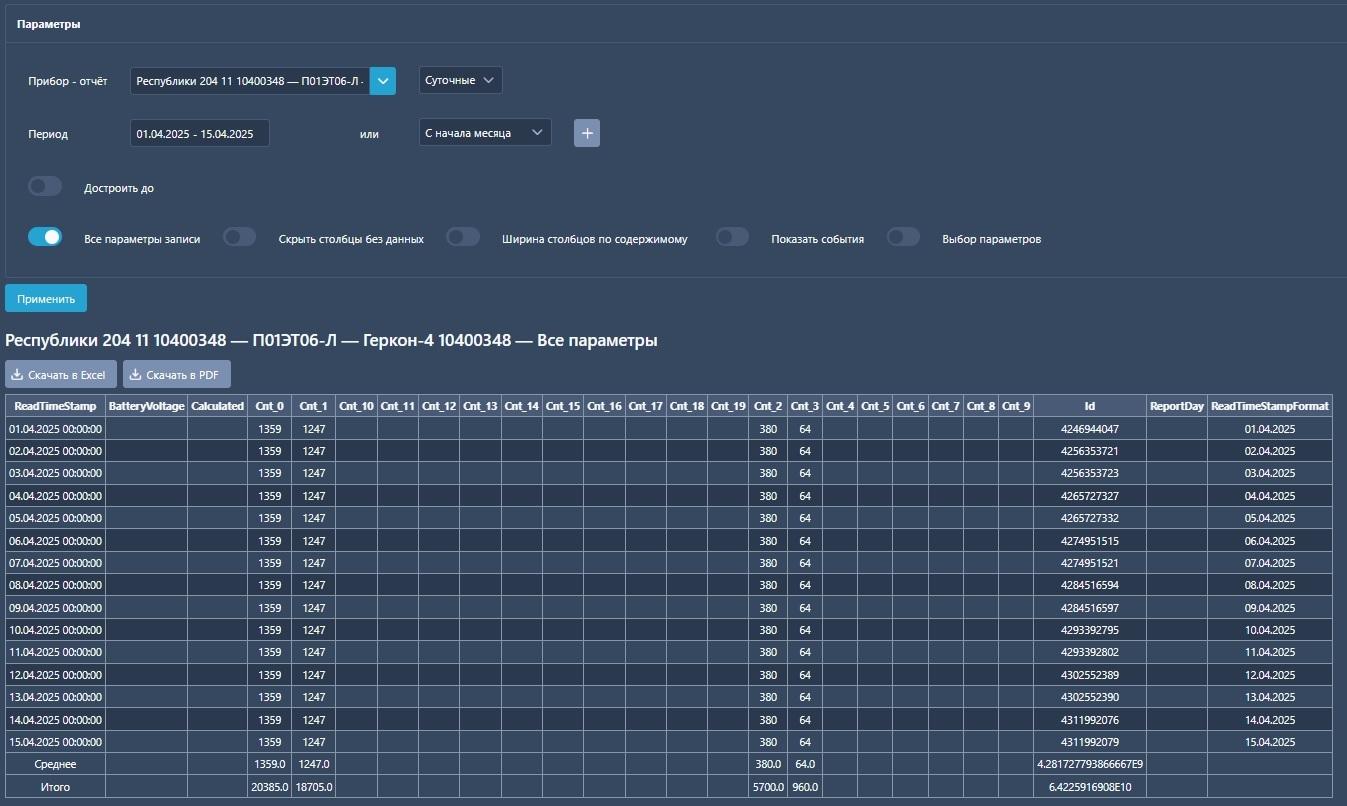Click the period date range input field
1347x806 pixels.
[199, 133]
